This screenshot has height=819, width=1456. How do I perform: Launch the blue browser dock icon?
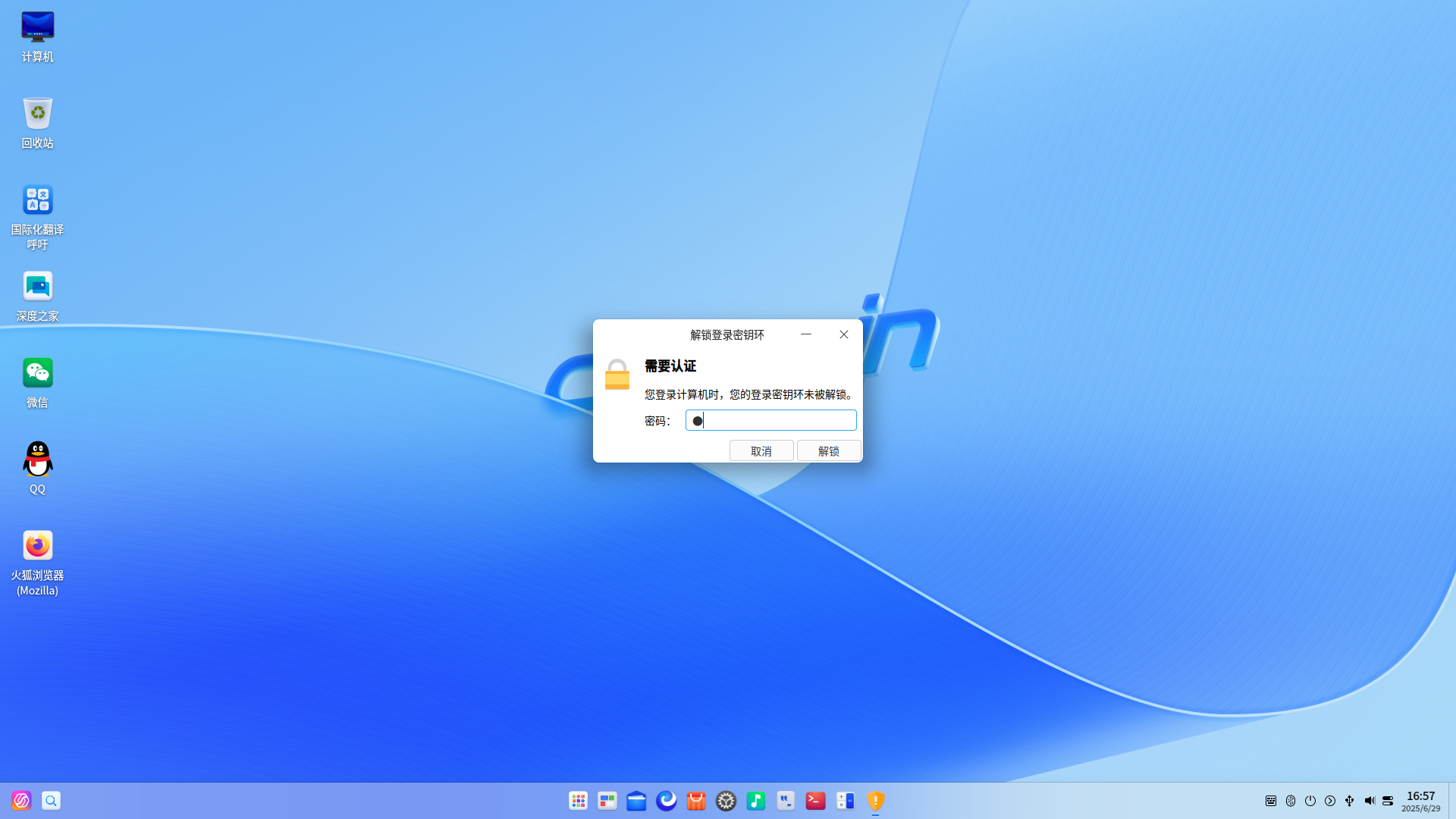(667, 801)
